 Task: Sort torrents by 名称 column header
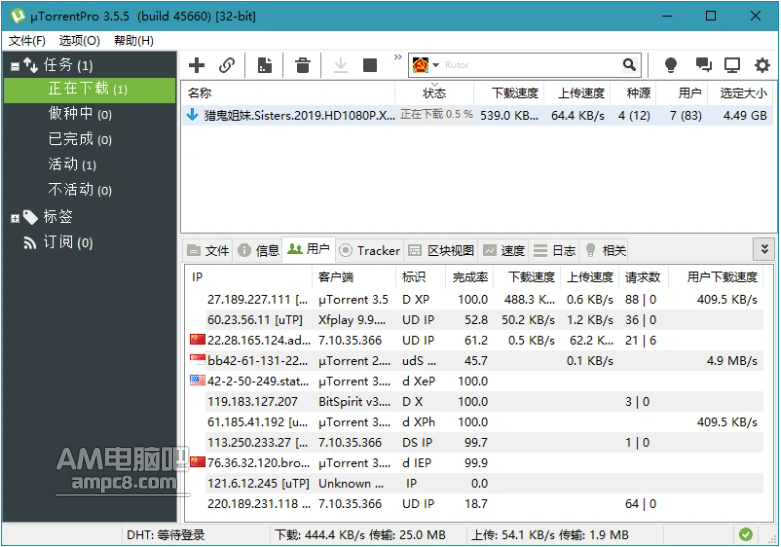tap(288, 93)
